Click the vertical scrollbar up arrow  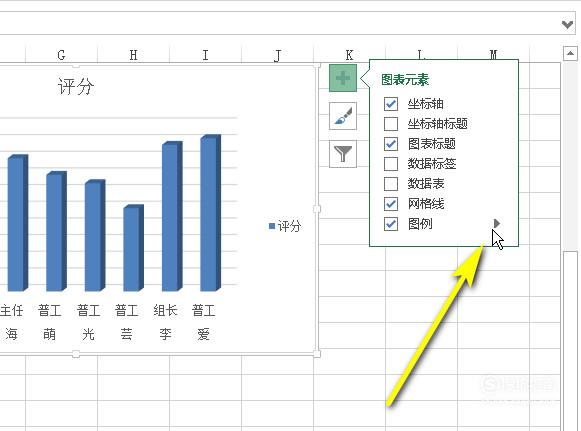[x=570, y=54]
